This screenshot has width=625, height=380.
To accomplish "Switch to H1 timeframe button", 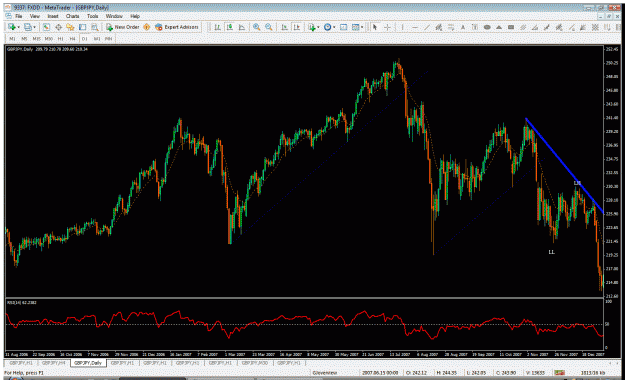I will click(61, 39).
